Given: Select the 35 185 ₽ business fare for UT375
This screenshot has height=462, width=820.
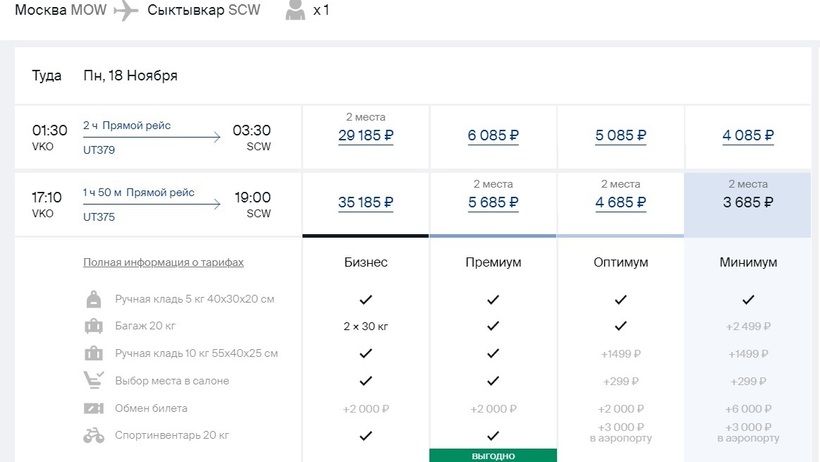Looking at the screenshot, I should tap(365, 202).
